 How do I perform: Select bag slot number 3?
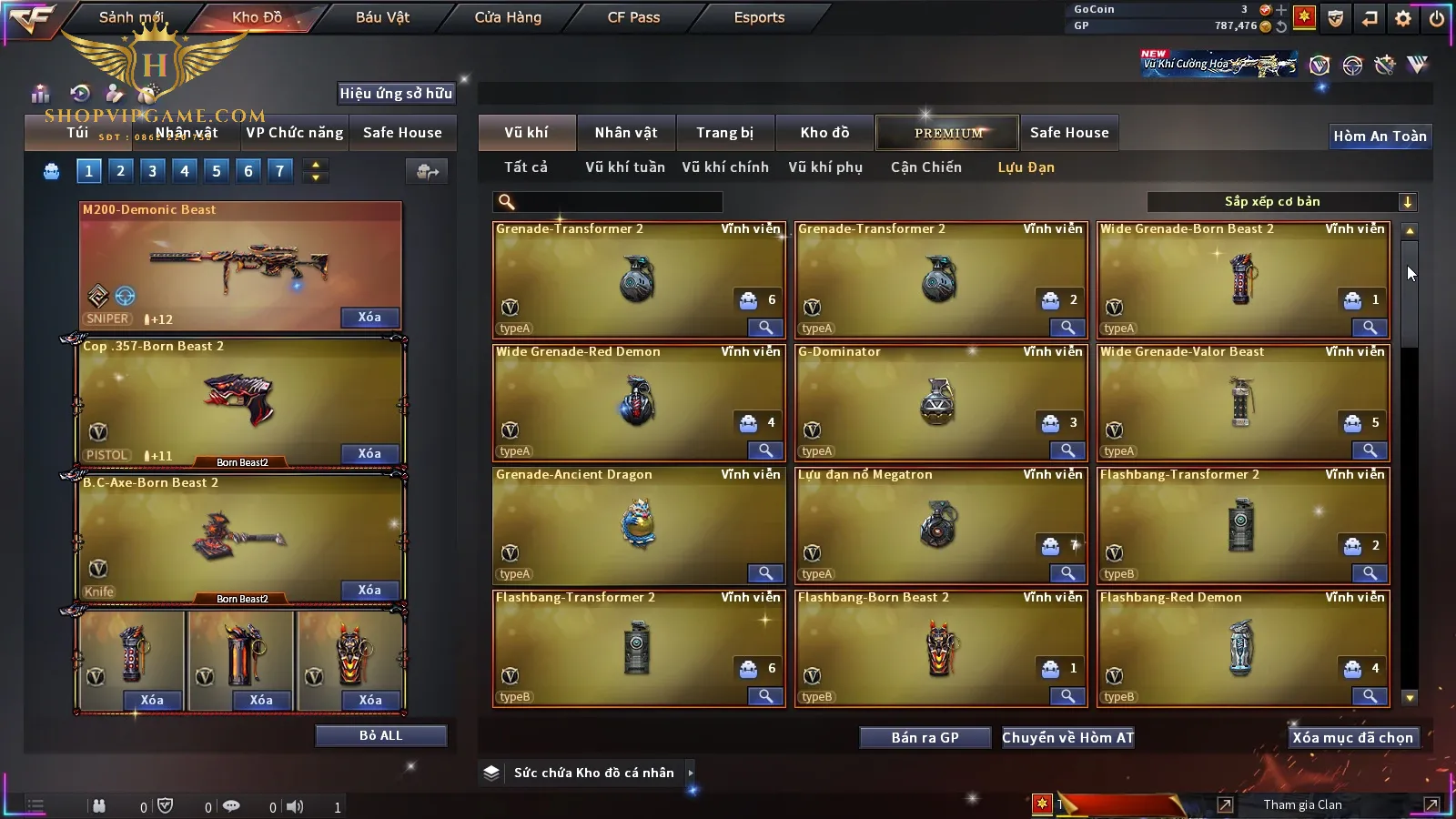(x=152, y=170)
